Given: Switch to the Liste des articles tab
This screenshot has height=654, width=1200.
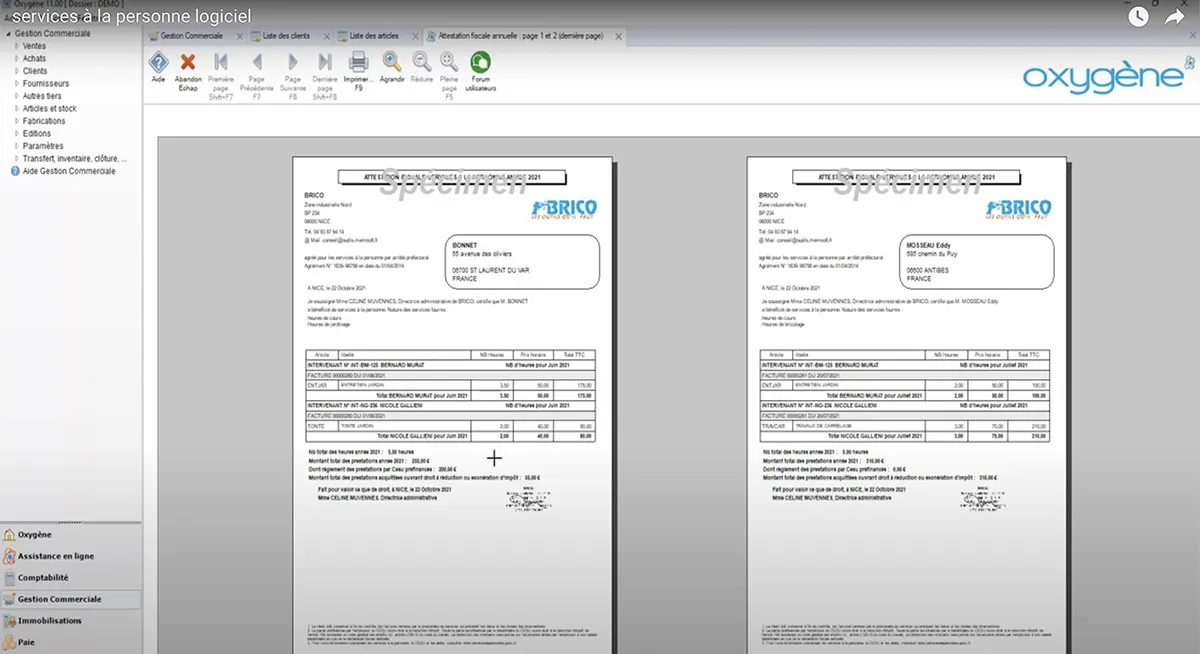Looking at the screenshot, I should click(372, 36).
